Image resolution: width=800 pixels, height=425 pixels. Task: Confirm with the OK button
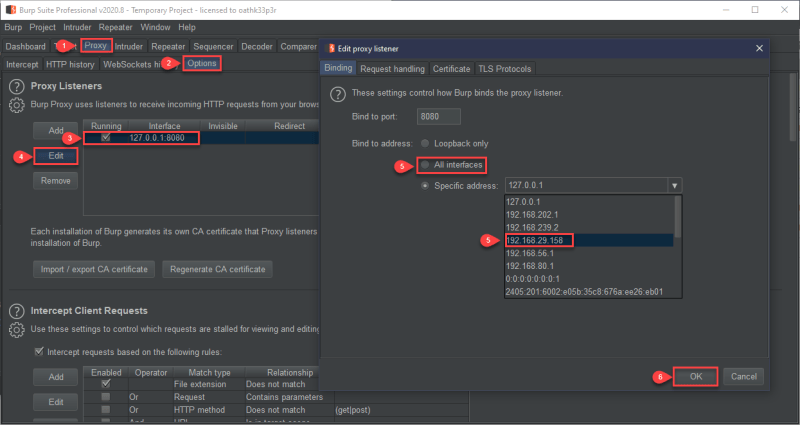695,377
